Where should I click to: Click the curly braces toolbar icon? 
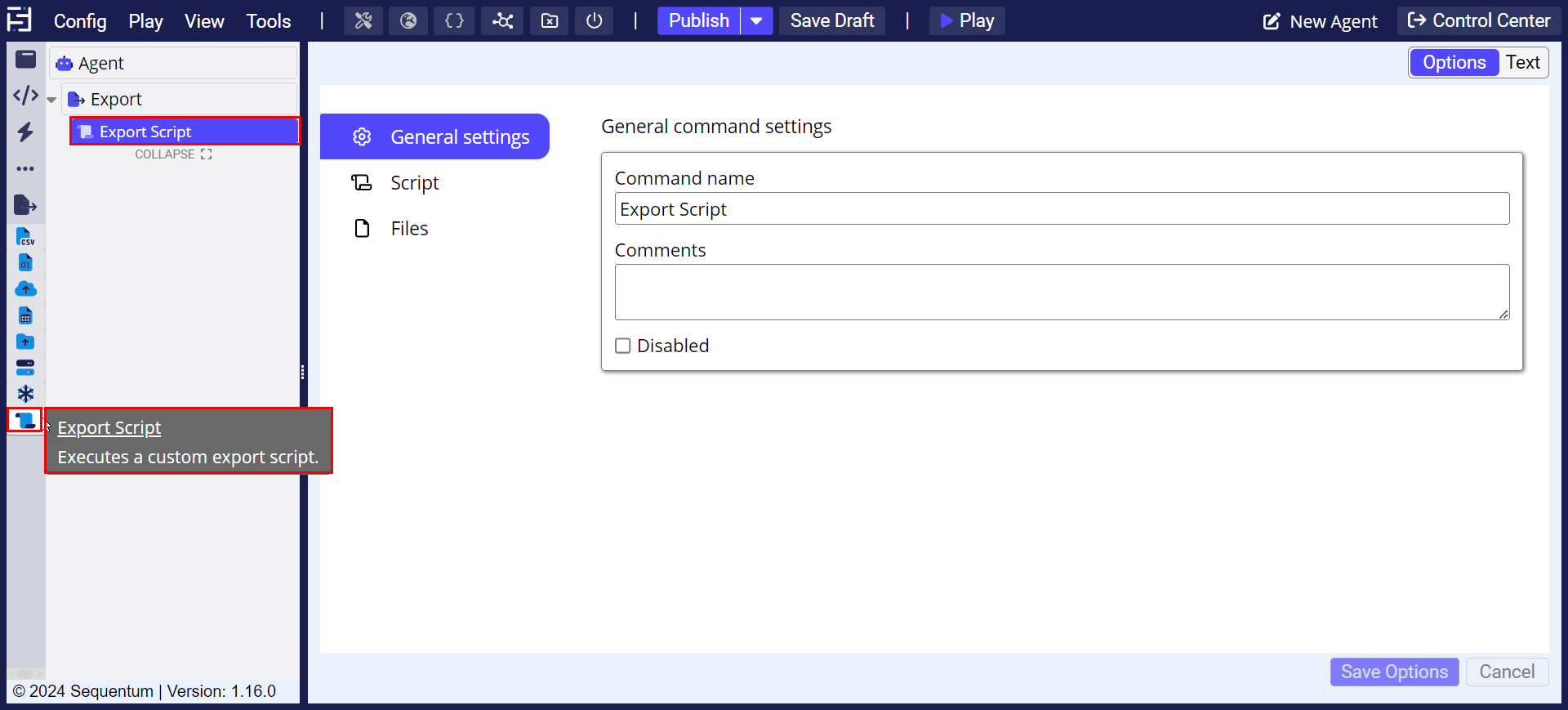pos(454,21)
